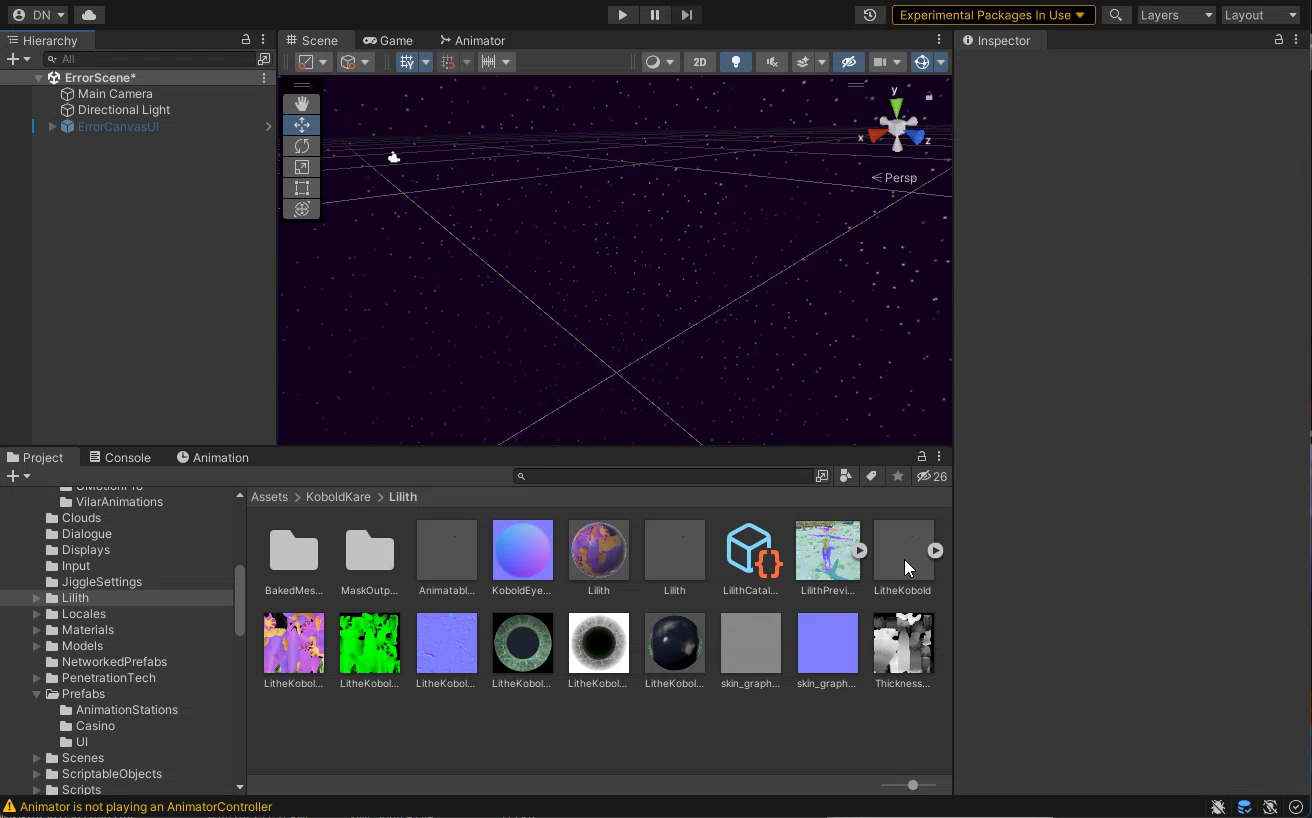Open the cloud services icon

89,15
